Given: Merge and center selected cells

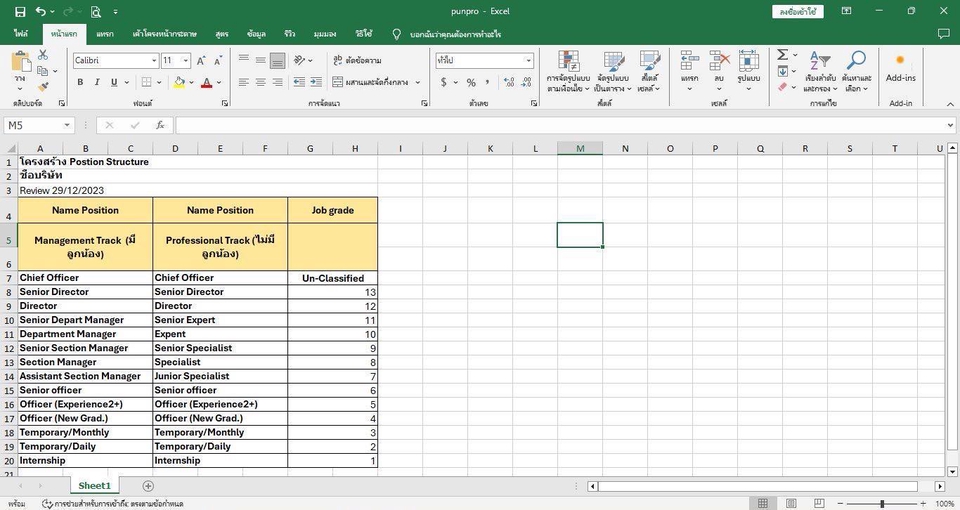Looking at the screenshot, I should (372, 82).
